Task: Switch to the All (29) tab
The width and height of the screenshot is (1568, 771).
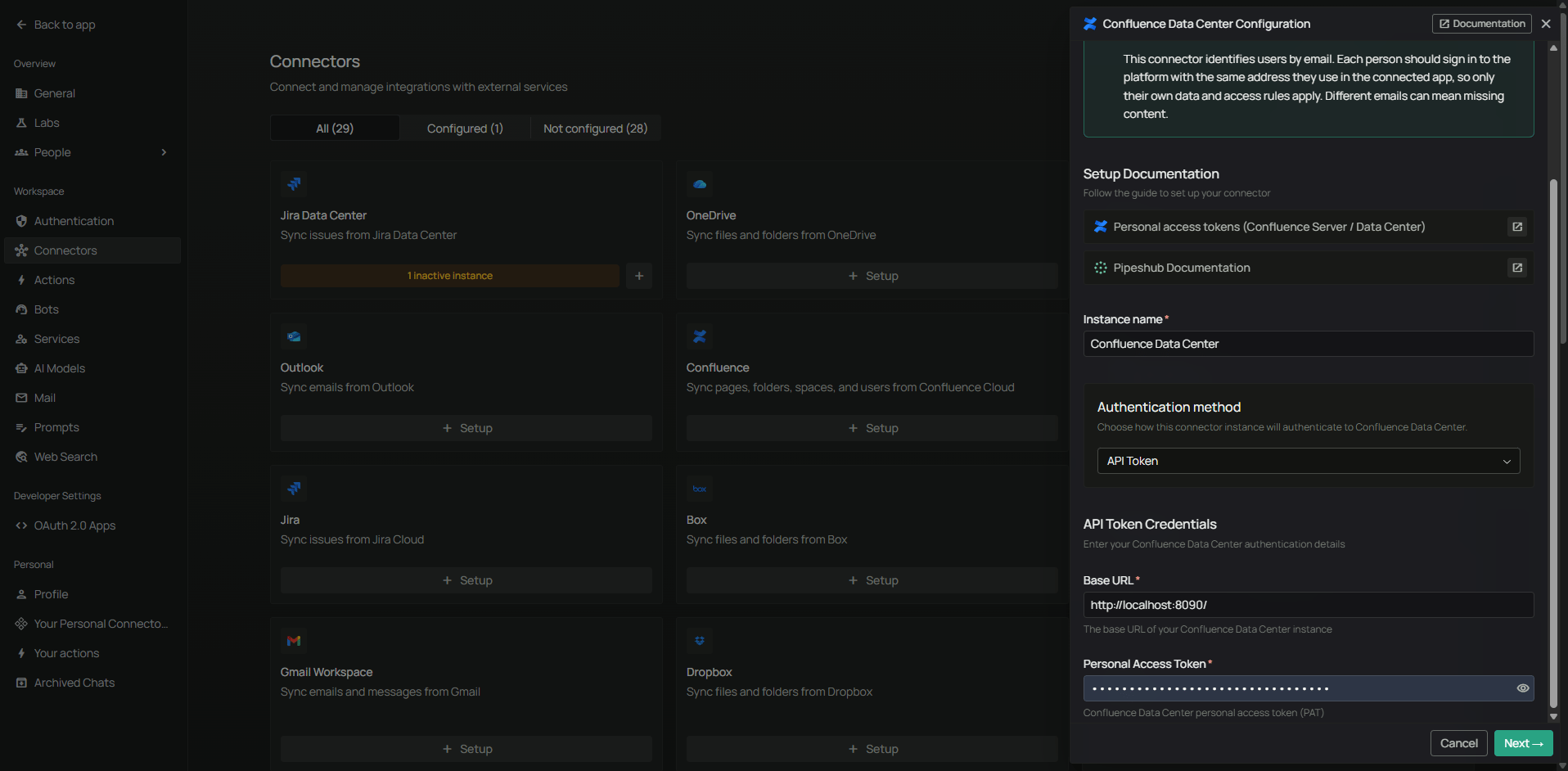Action: [x=335, y=128]
